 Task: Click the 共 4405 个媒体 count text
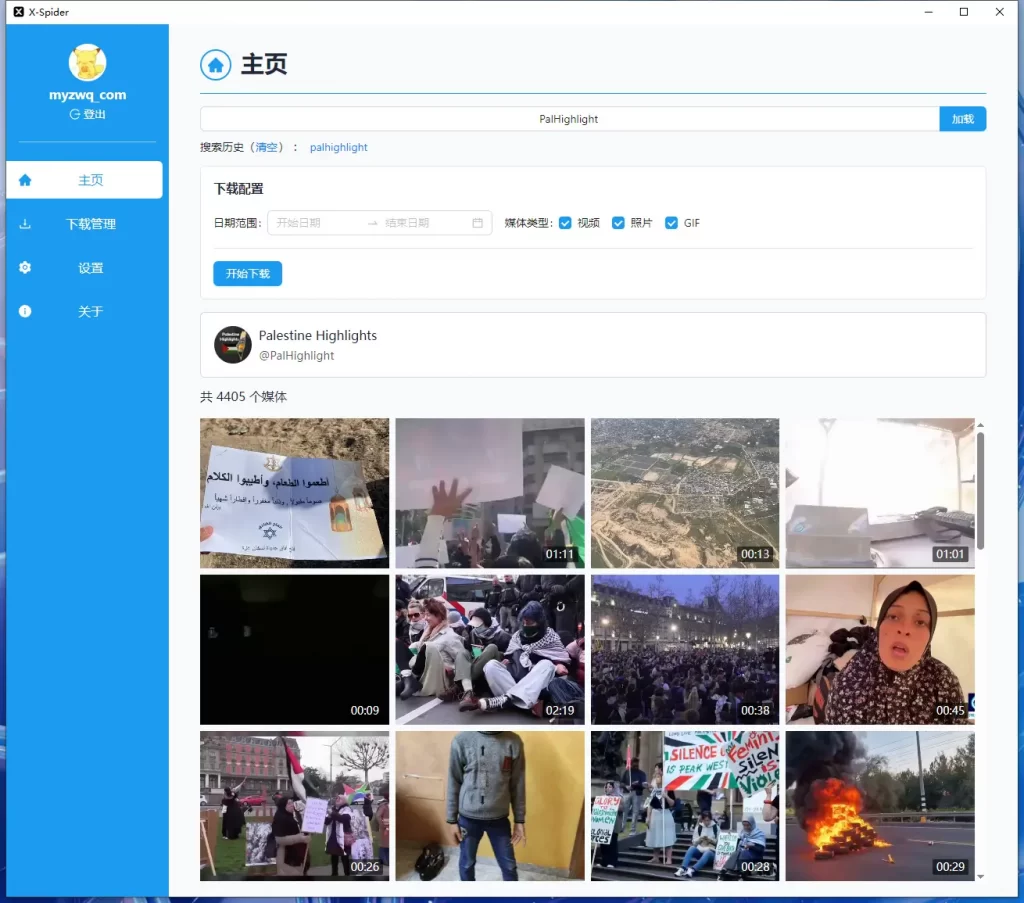tap(243, 397)
